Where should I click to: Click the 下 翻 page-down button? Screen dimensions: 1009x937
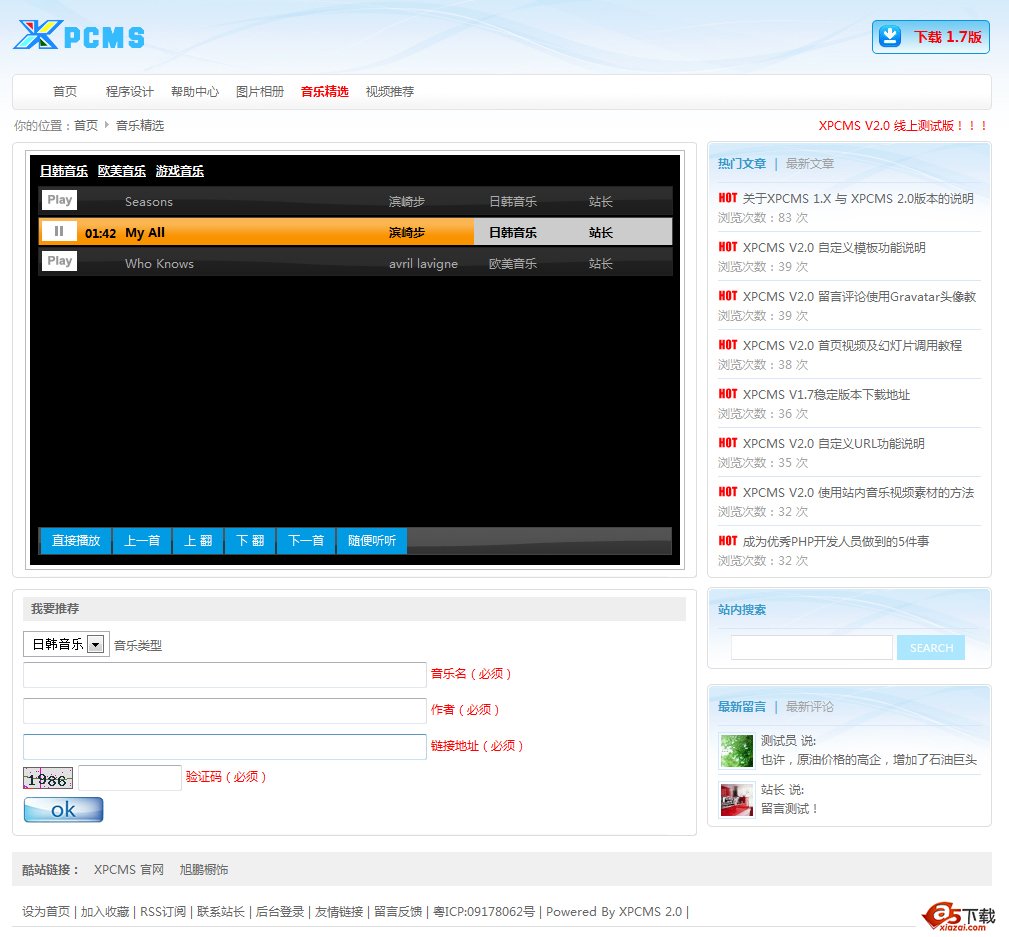pos(250,541)
